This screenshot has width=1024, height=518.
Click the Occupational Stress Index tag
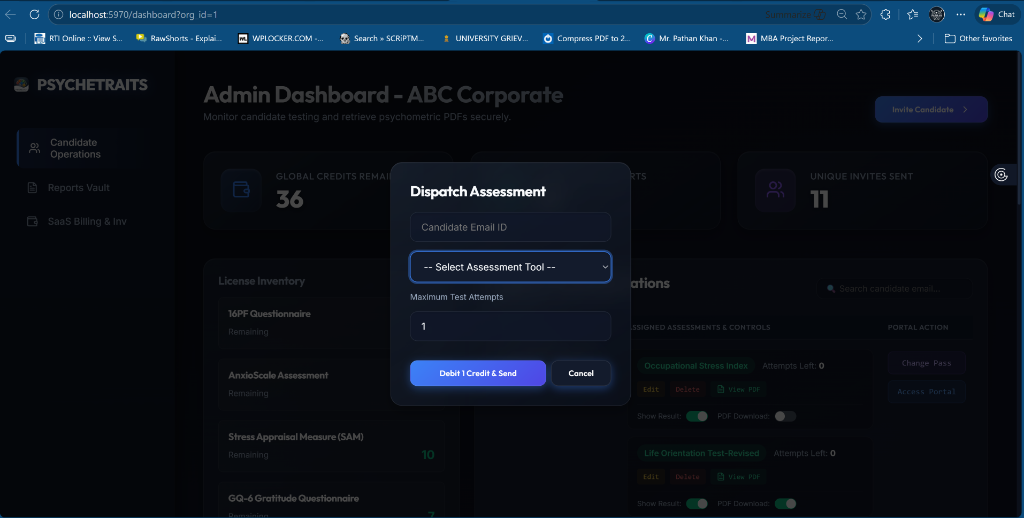(x=696, y=366)
